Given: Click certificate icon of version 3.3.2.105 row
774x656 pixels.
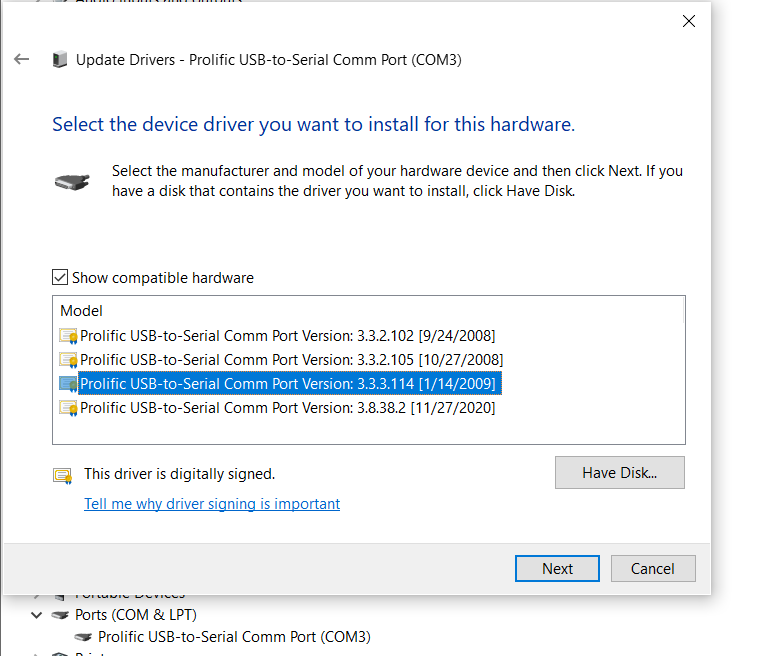Looking at the screenshot, I should 68,360.
